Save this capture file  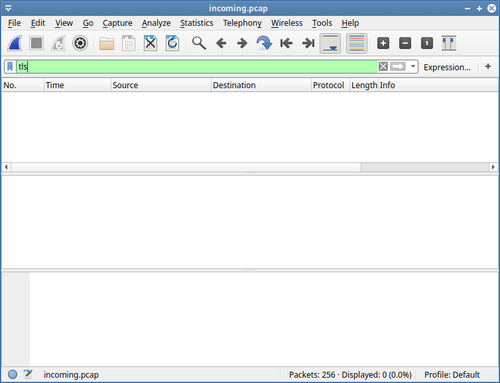(128, 43)
